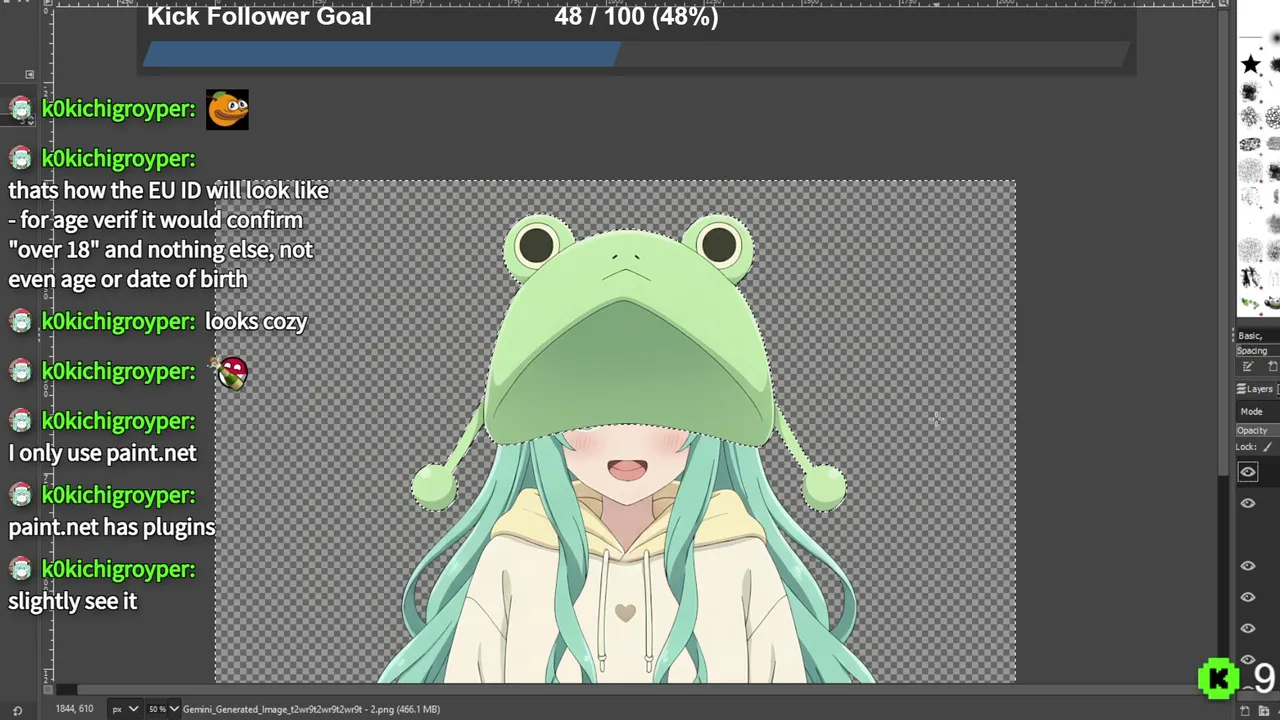Click the green Kick logo badge

1218,679
